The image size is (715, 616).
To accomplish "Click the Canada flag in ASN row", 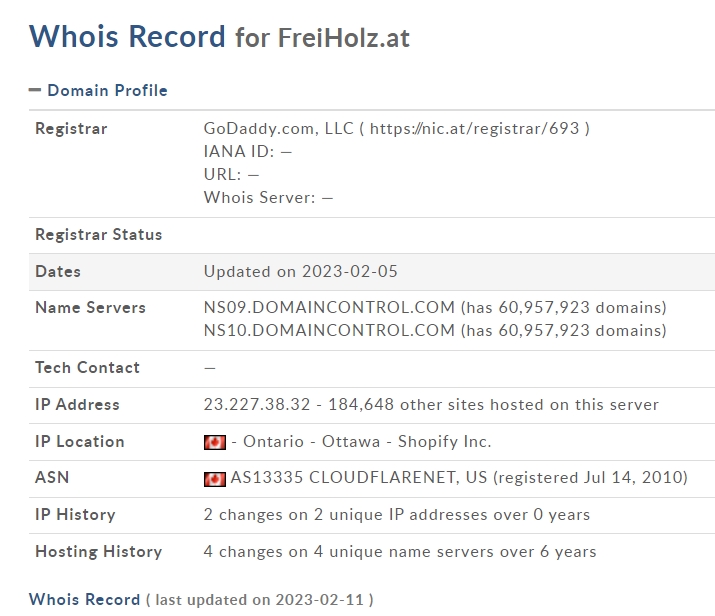I will pos(215,479).
